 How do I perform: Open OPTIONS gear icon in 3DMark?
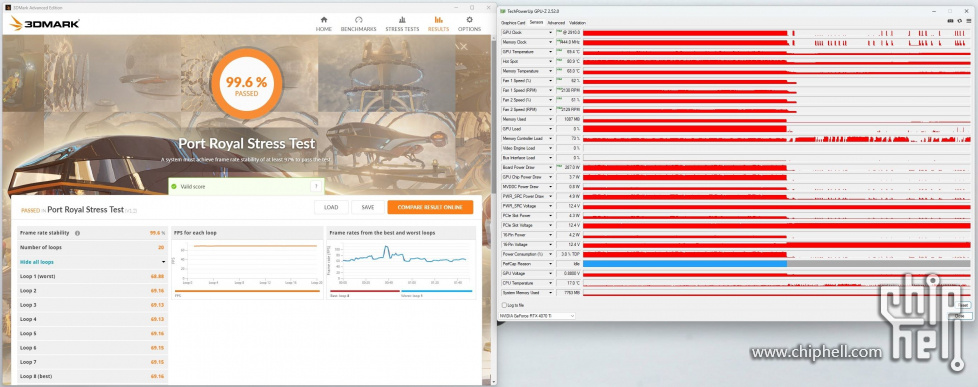[470, 19]
